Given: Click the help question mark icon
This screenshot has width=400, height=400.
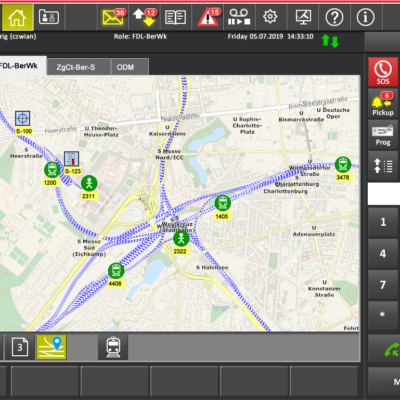Looking at the screenshot, I should coord(334,17).
